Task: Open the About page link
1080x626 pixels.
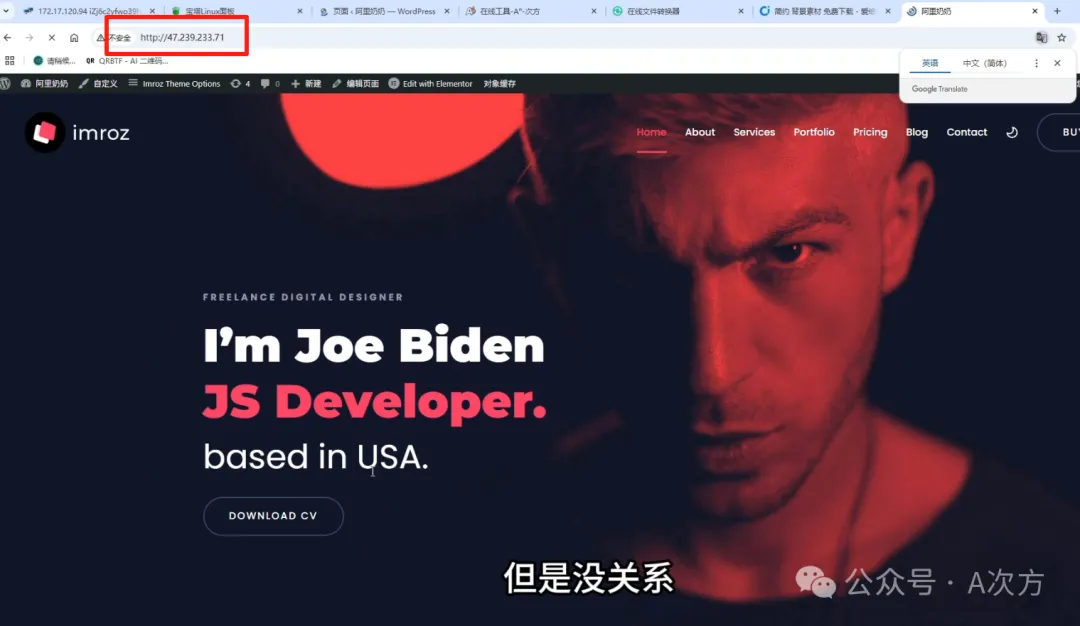Action: click(x=700, y=132)
